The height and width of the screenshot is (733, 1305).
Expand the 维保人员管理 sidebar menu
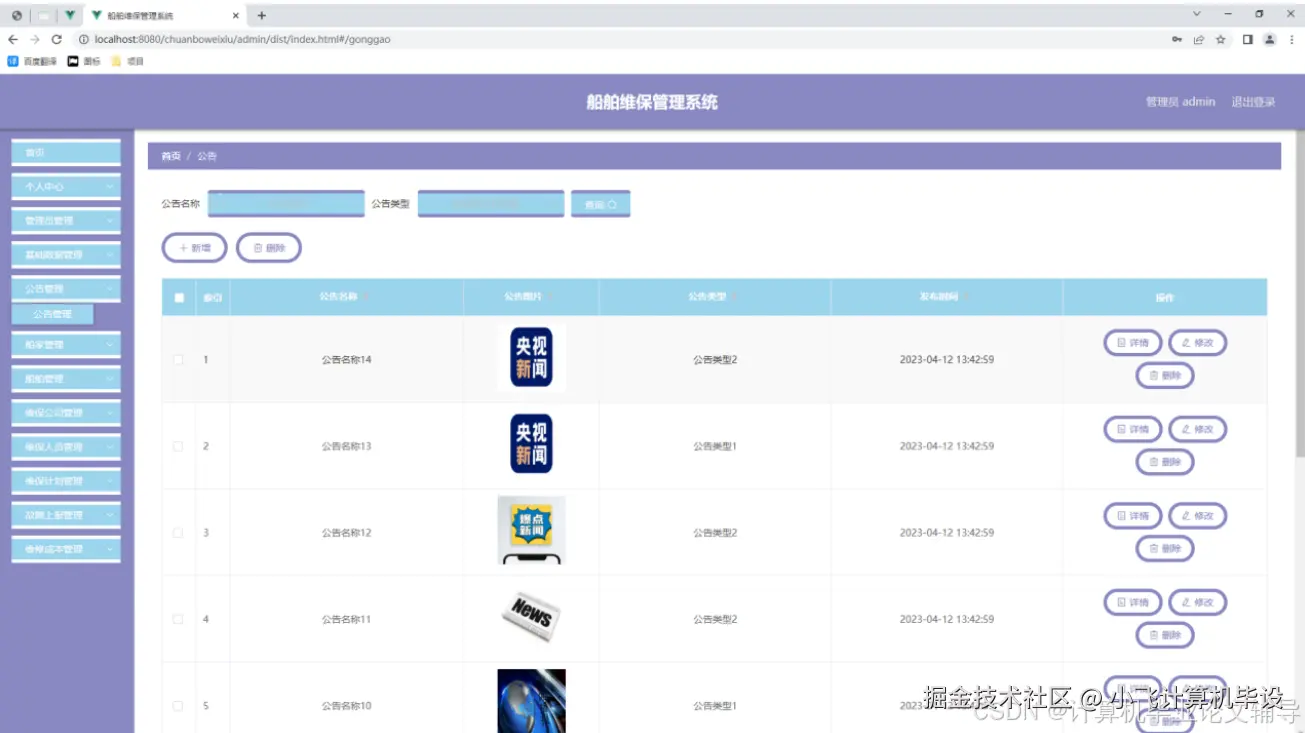(66, 447)
